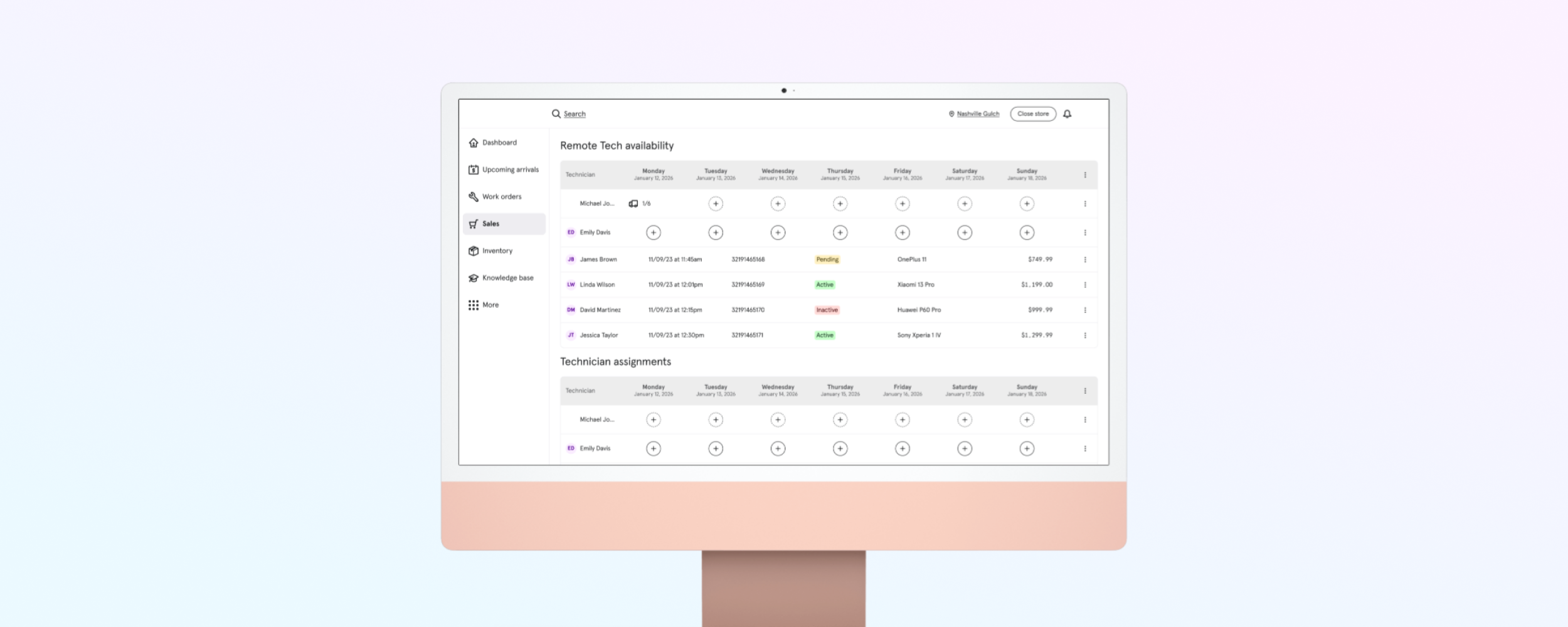The width and height of the screenshot is (1568, 627).
Task: Add Friday availability for Michael Jo... in Remote Tech
Action: pyautogui.click(x=902, y=204)
